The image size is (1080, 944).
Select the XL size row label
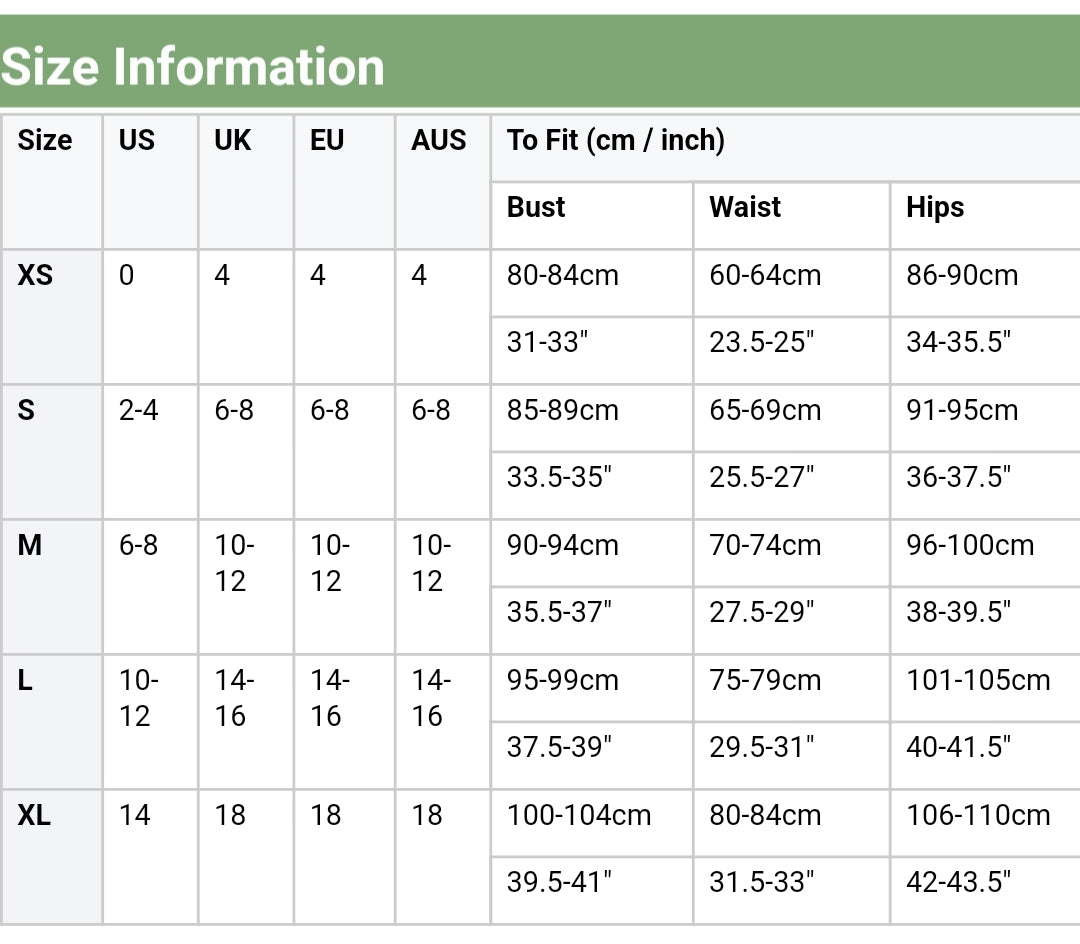click(34, 816)
